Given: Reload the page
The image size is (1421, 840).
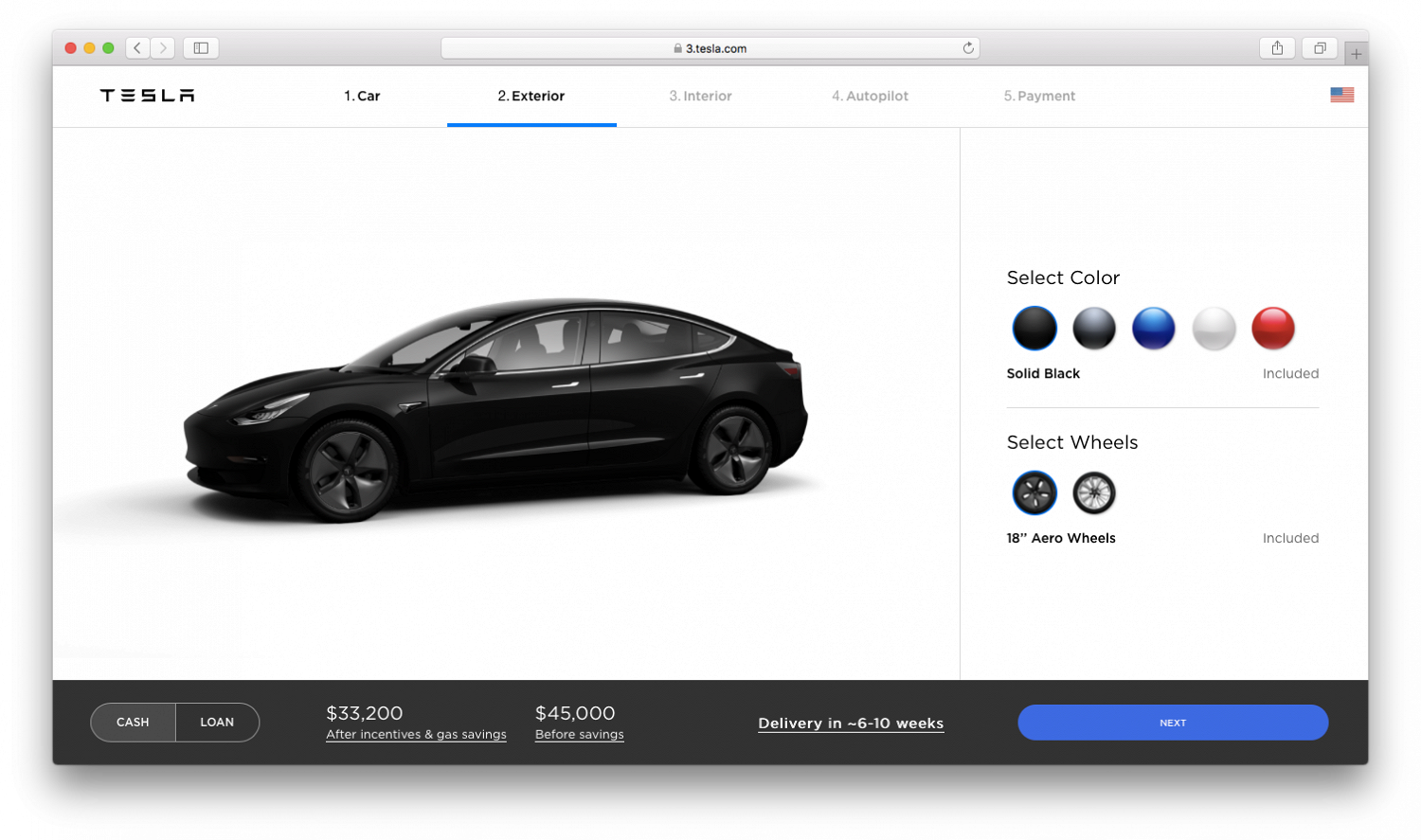Looking at the screenshot, I should 968,48.
